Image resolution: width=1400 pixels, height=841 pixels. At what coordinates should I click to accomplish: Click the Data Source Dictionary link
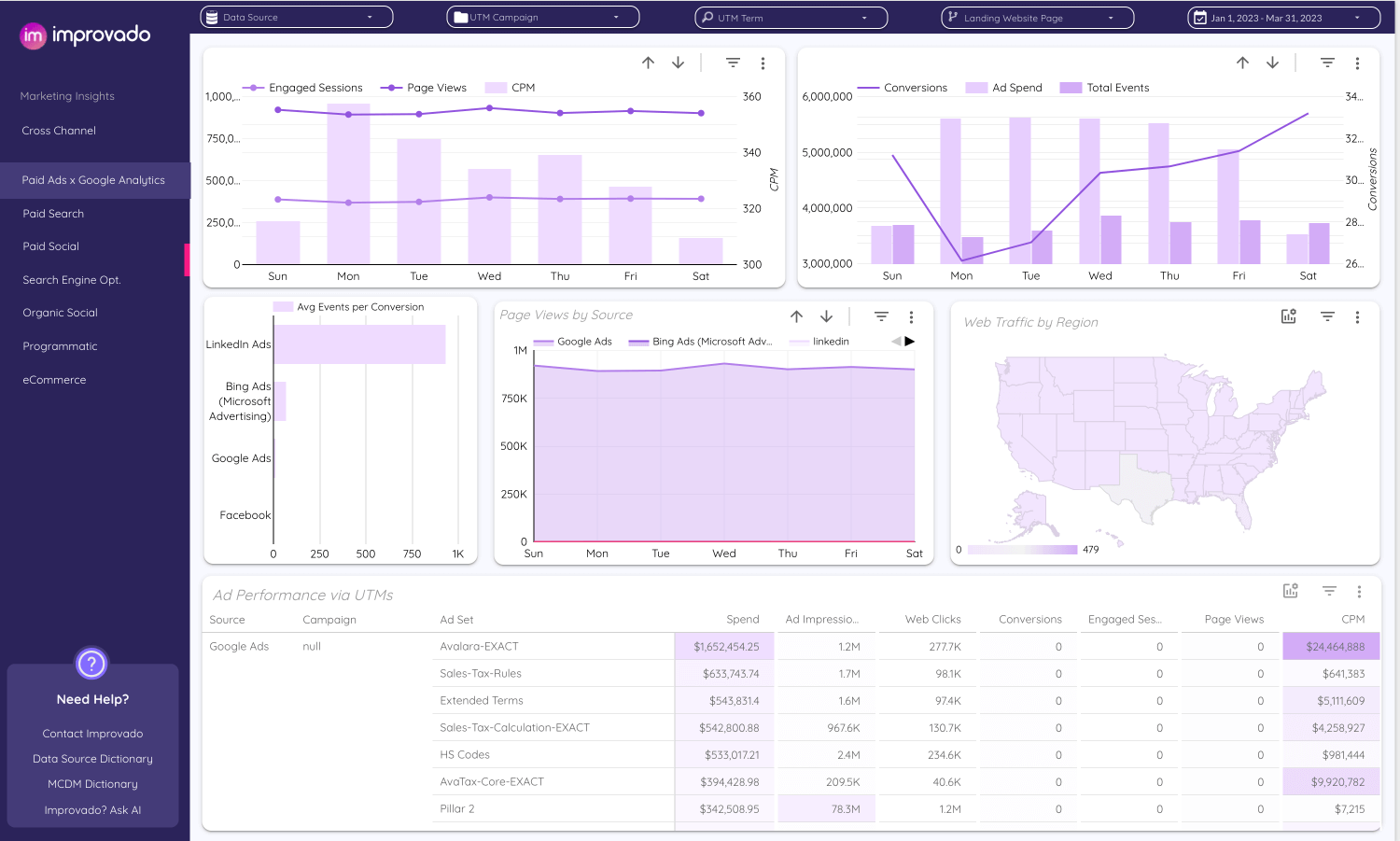pyautogui.click(x=91, y=759)
